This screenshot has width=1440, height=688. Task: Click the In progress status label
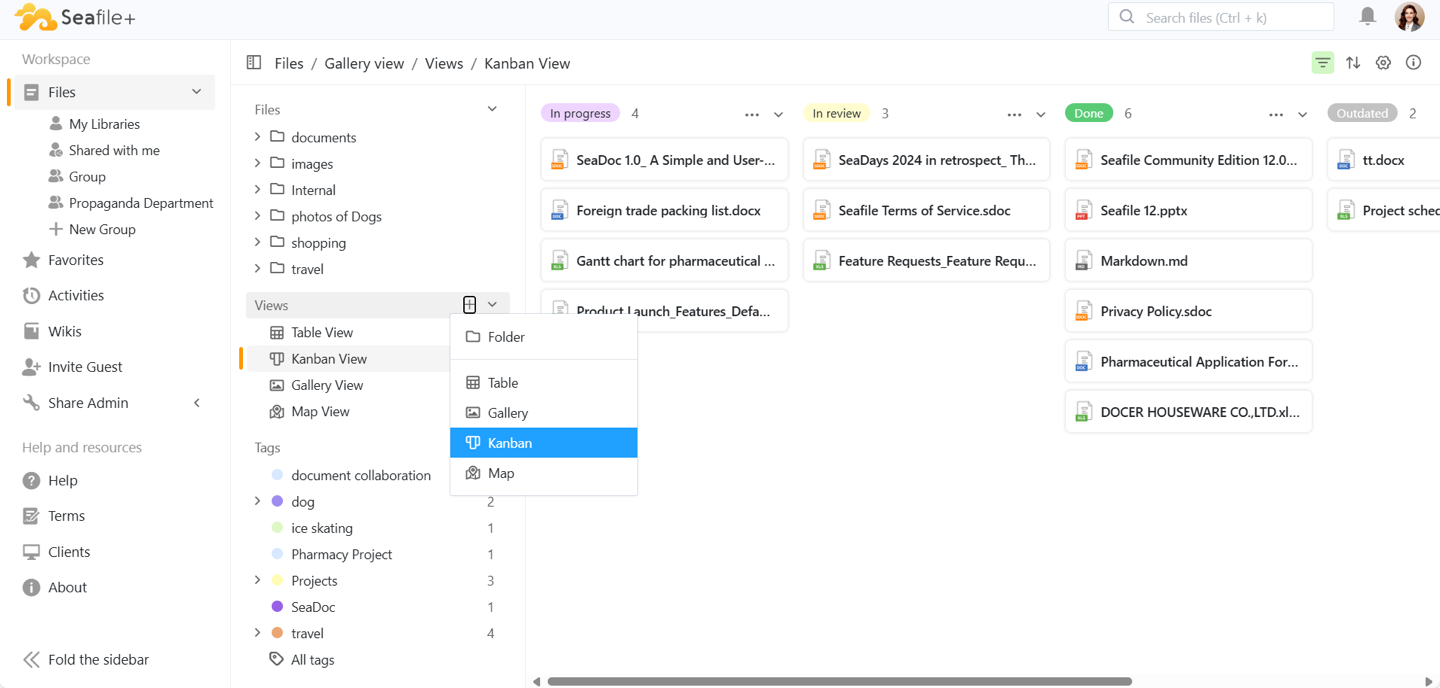pyautogui.click(x=580, y=113)
